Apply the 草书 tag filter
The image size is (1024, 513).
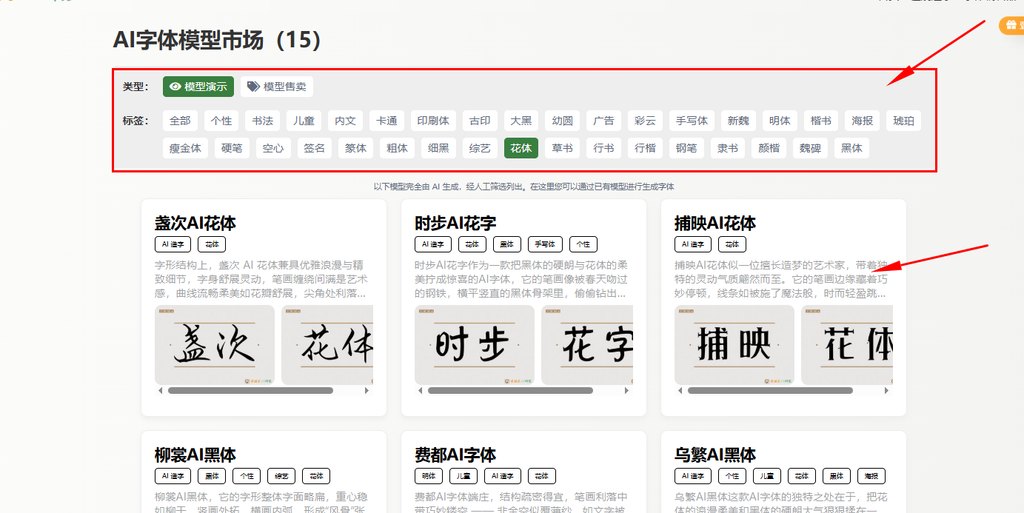(562, 148)
